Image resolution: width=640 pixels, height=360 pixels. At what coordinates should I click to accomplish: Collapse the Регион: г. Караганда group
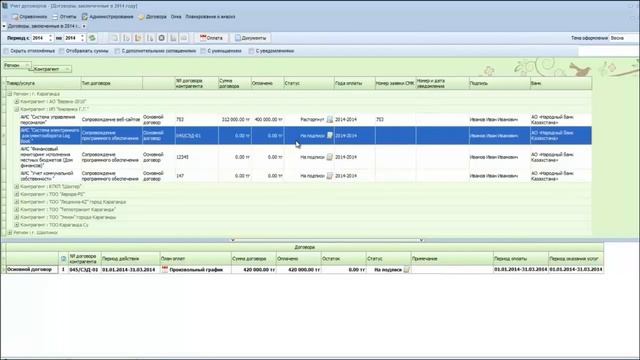pyautogui.click(x=10, y=94)
